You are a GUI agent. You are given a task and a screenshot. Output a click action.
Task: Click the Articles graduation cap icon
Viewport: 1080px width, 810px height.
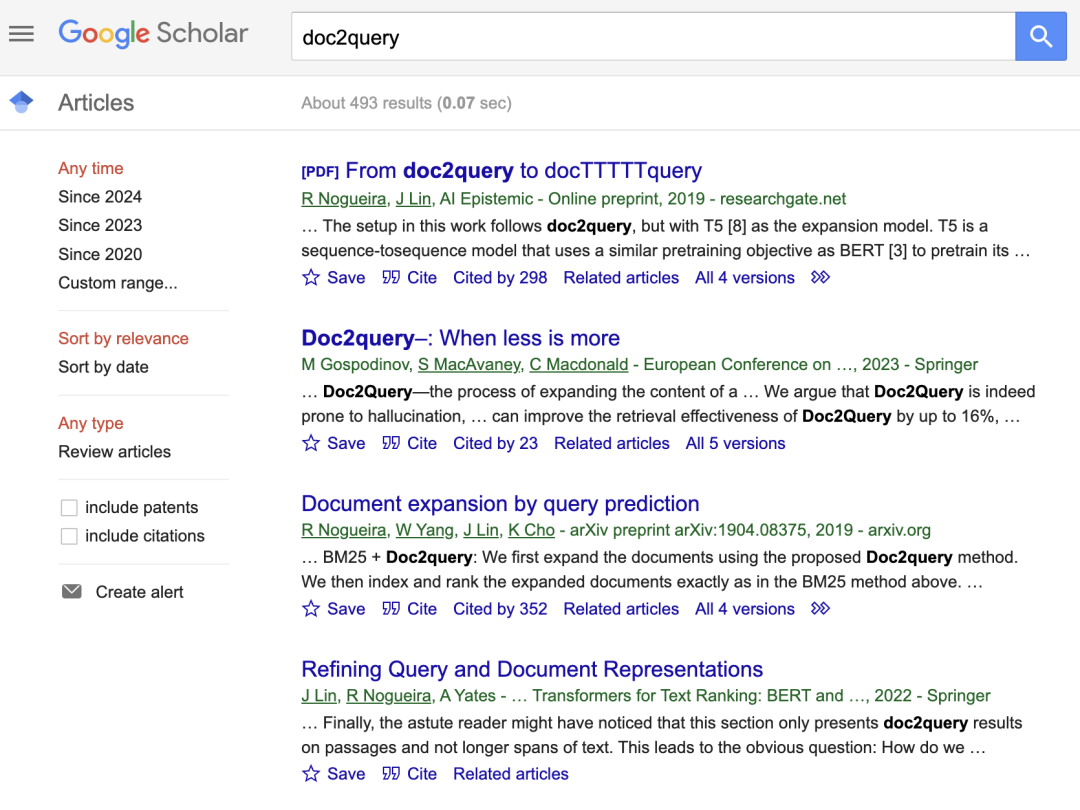coord(21,102)
